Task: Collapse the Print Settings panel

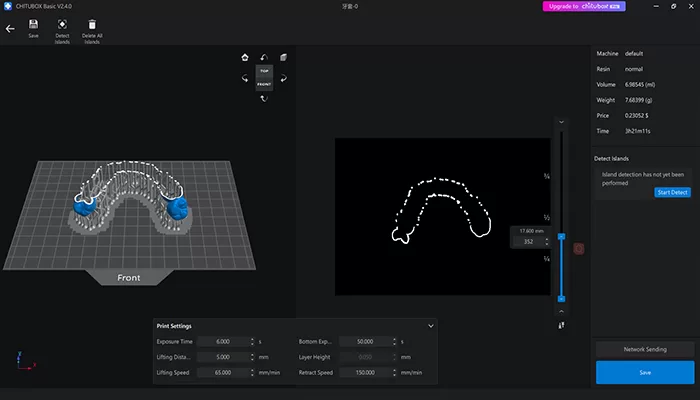Action: pyautogui.click(x=431, y=326)
